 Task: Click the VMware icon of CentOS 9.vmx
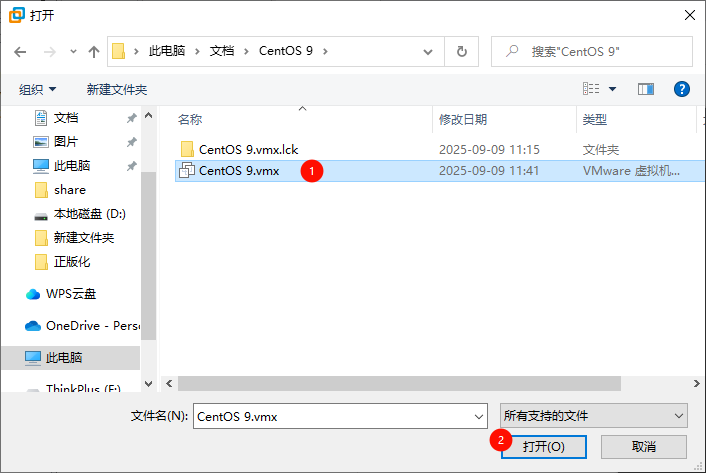pyautogui.click(x=187, y=171)
